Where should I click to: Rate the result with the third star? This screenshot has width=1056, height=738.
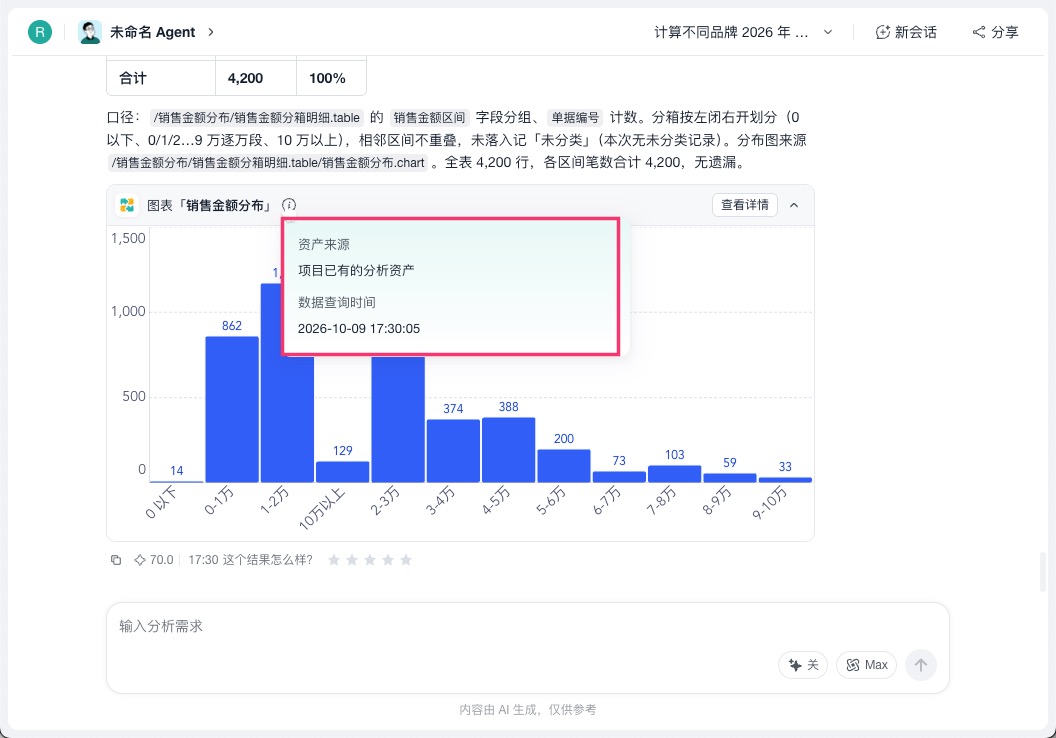point(370,560)
